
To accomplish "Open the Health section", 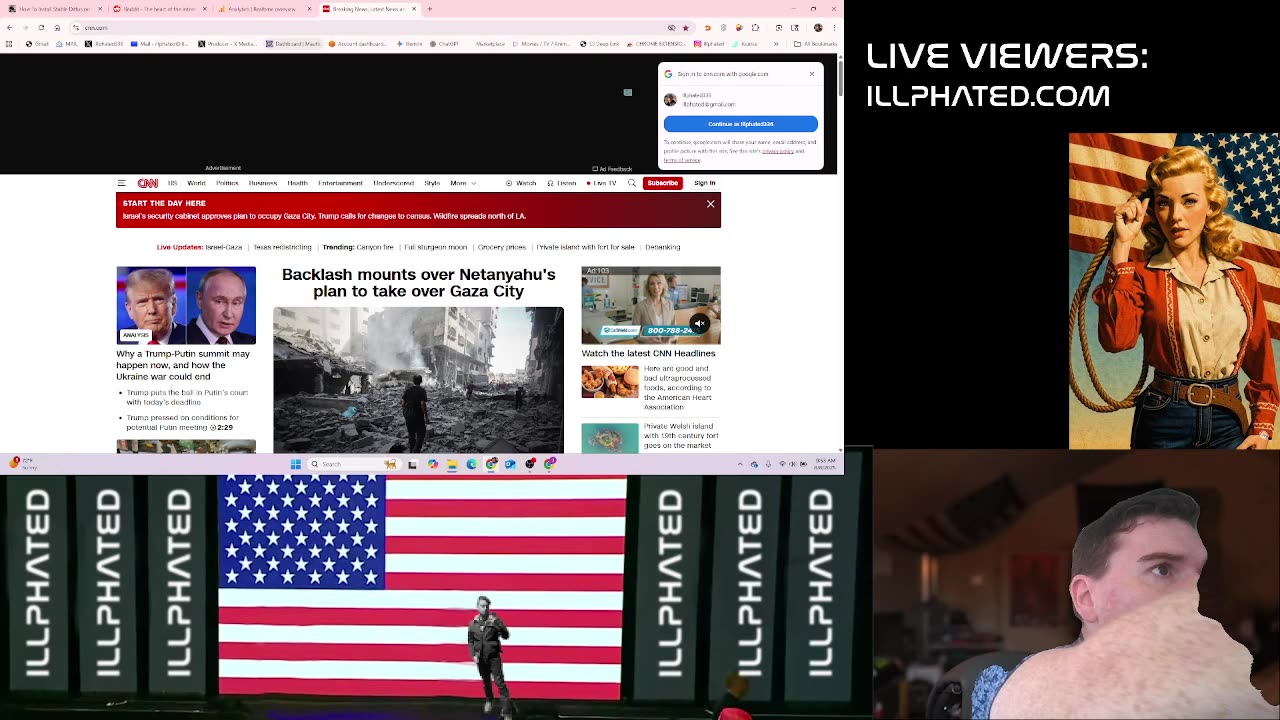I will point(297,183).
